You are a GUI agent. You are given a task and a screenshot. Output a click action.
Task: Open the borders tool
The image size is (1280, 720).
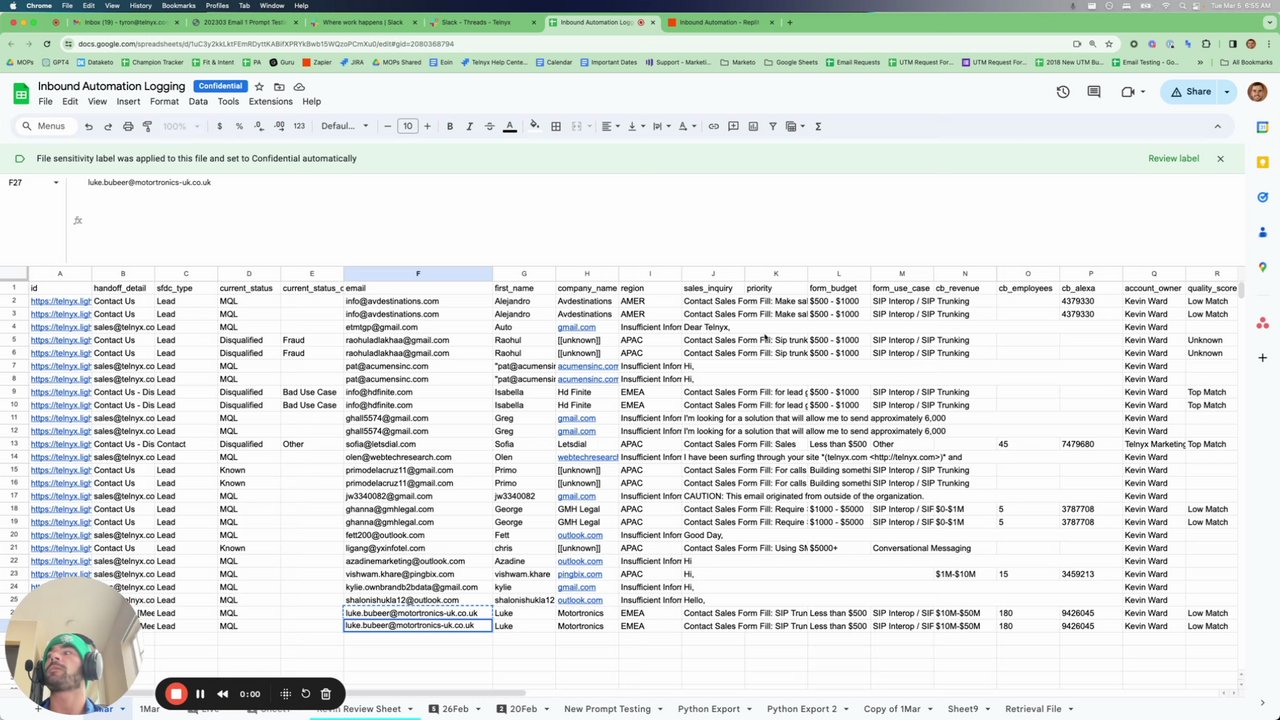click(x=556, y=126)
